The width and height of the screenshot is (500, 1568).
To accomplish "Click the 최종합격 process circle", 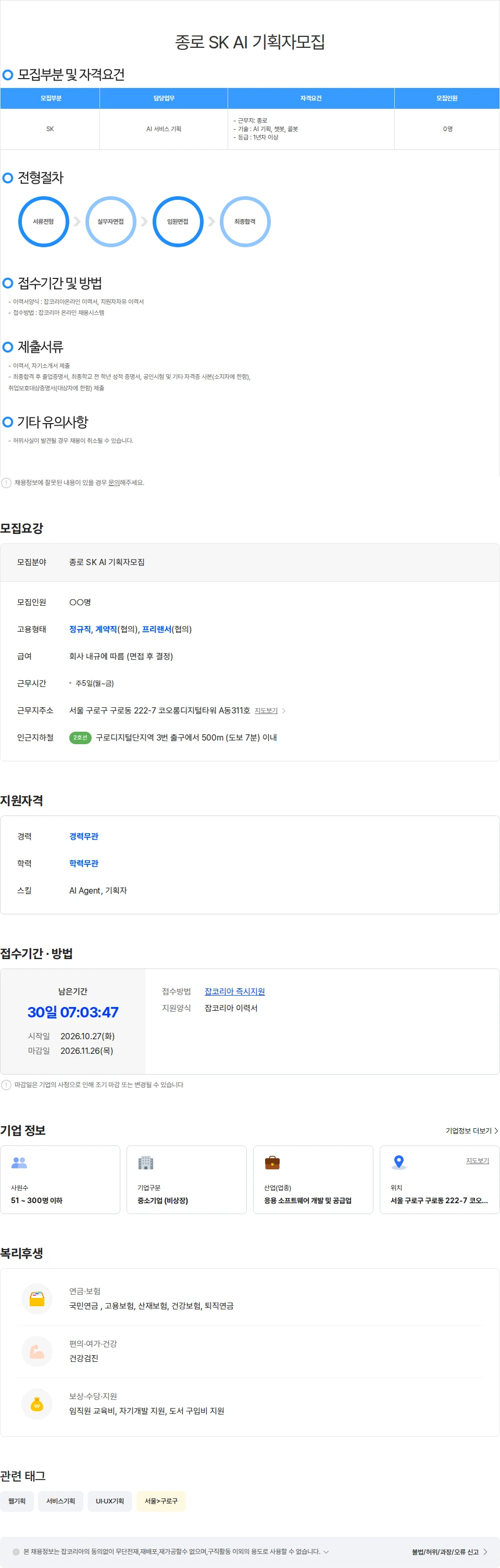I will pyautogui.click(x=245, y=222).
